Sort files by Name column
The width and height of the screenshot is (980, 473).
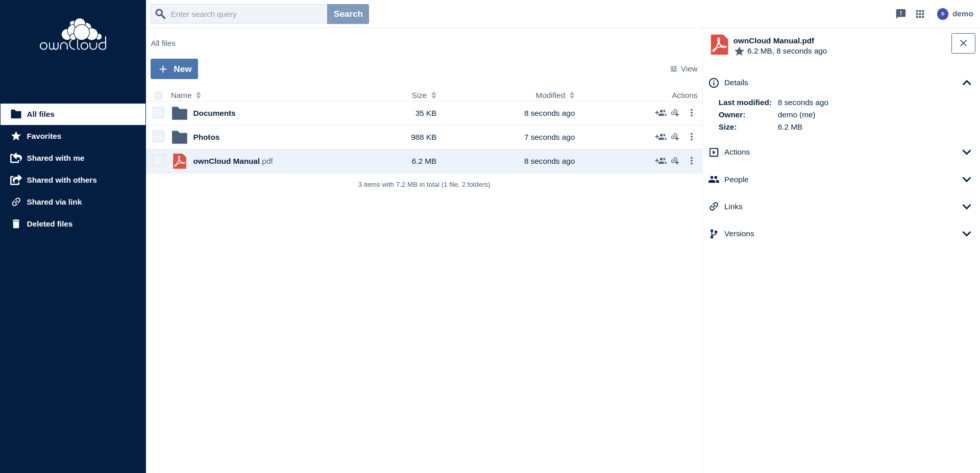(186, 95)
